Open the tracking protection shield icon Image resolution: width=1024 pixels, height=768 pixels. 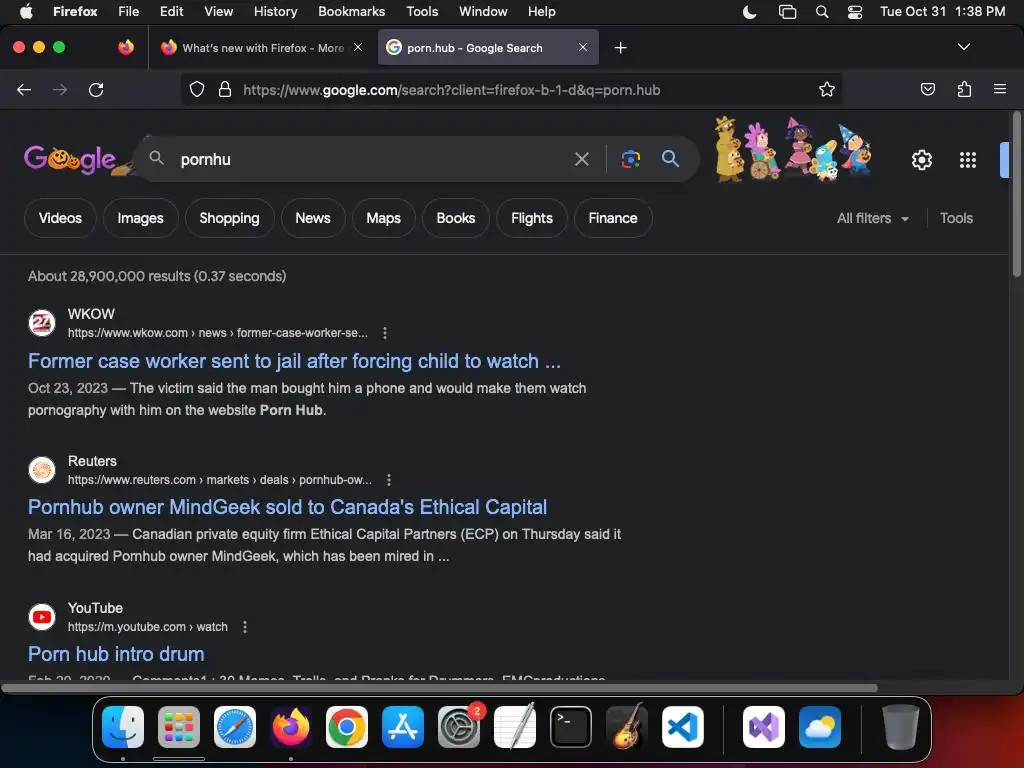click(x=197, y=89)
